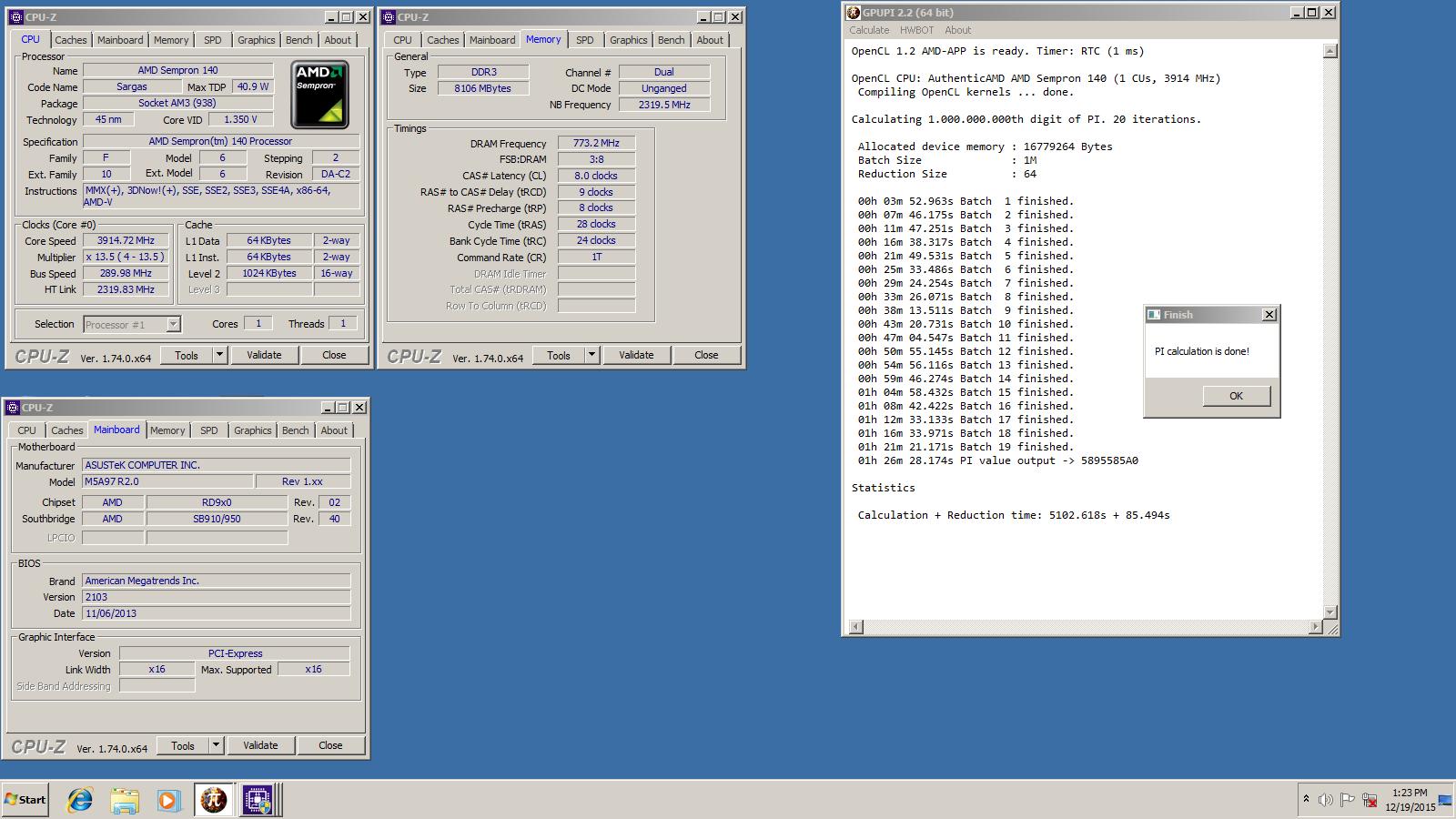Click the Finish dialog title icon
The width and height of the screenshot is (1456, 819).
coord(1154,315)
